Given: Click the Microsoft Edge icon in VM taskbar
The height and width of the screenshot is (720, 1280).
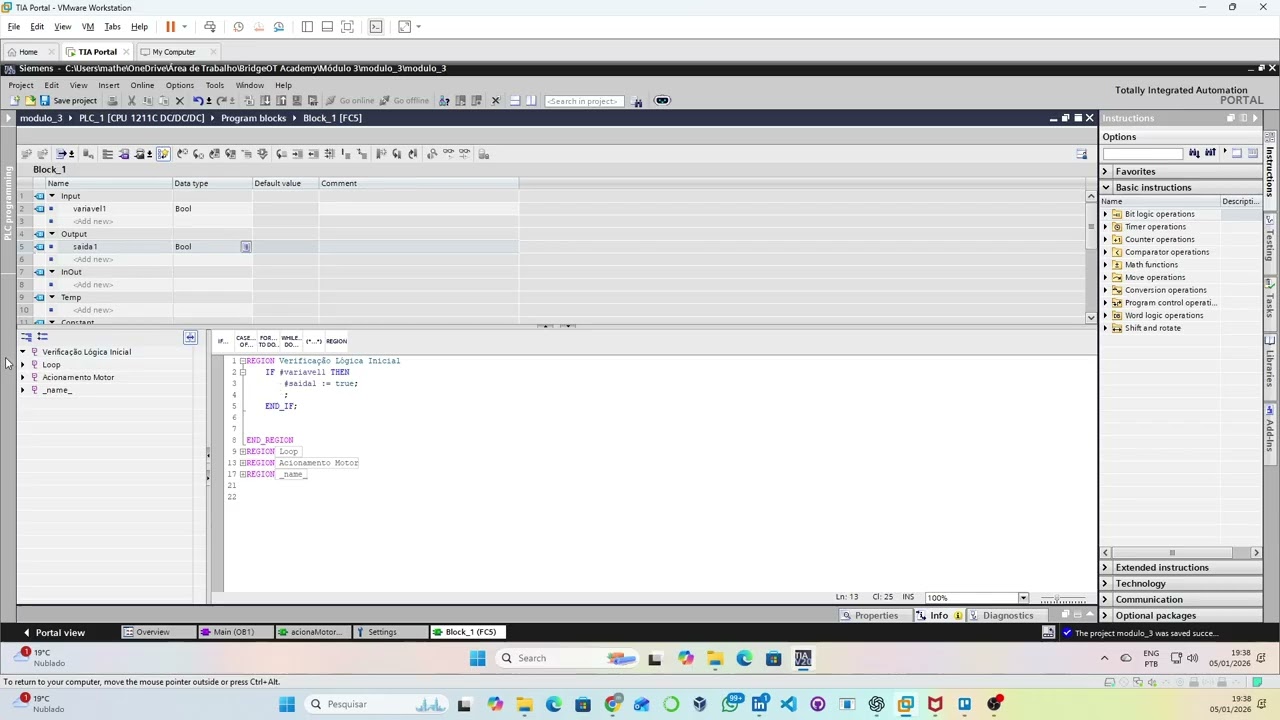Looking at the screenshot, I should tap(744, 658).
